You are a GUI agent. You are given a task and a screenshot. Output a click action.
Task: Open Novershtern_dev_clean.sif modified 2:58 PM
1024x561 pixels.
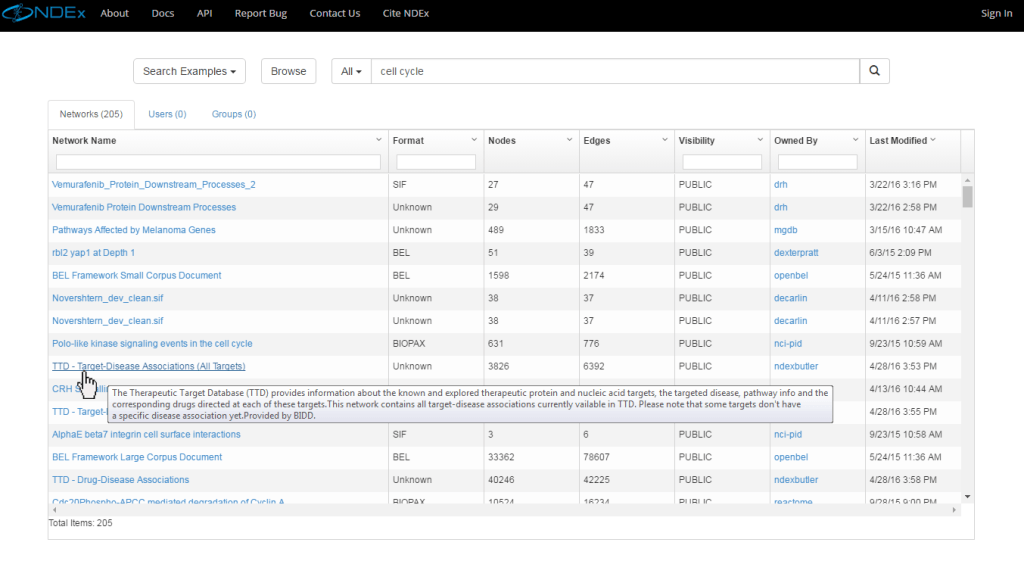click(x=108, y=298)
